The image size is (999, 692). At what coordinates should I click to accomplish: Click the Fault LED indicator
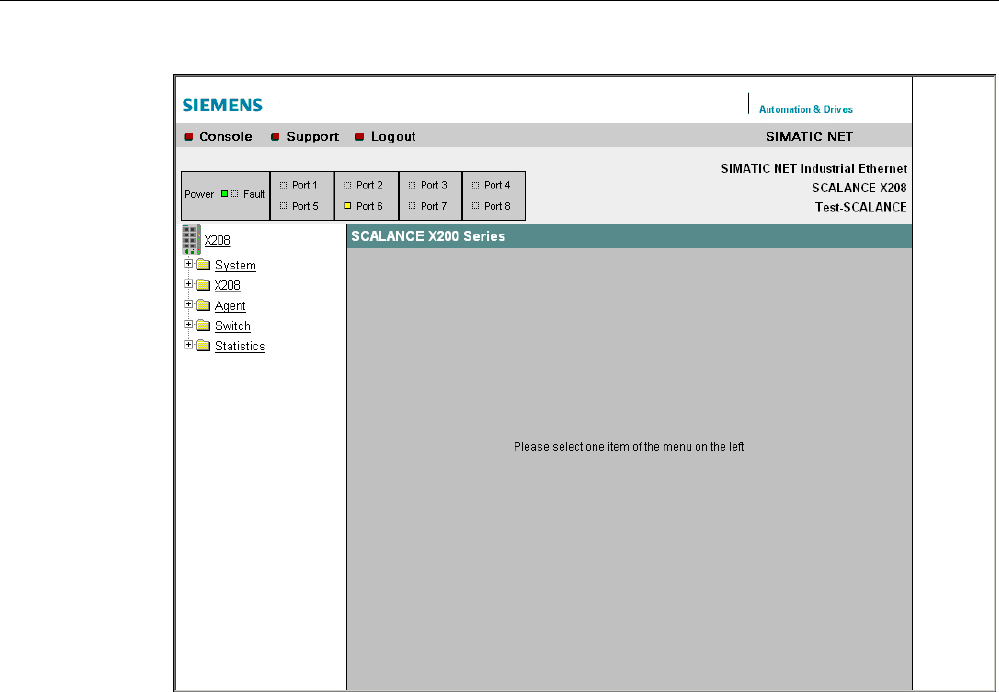pos(234,194)
